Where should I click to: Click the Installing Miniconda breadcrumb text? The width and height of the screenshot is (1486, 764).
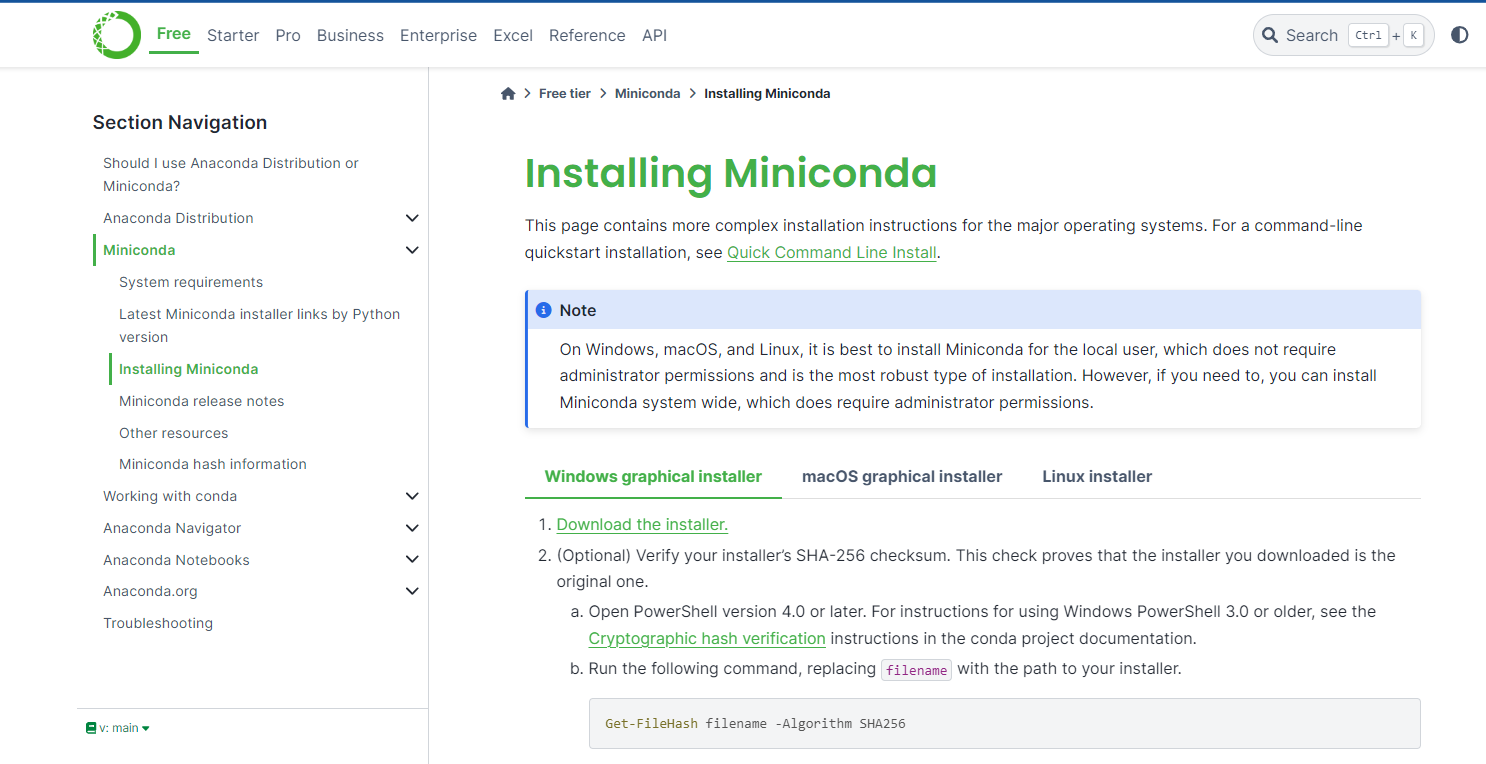(767, 93)
